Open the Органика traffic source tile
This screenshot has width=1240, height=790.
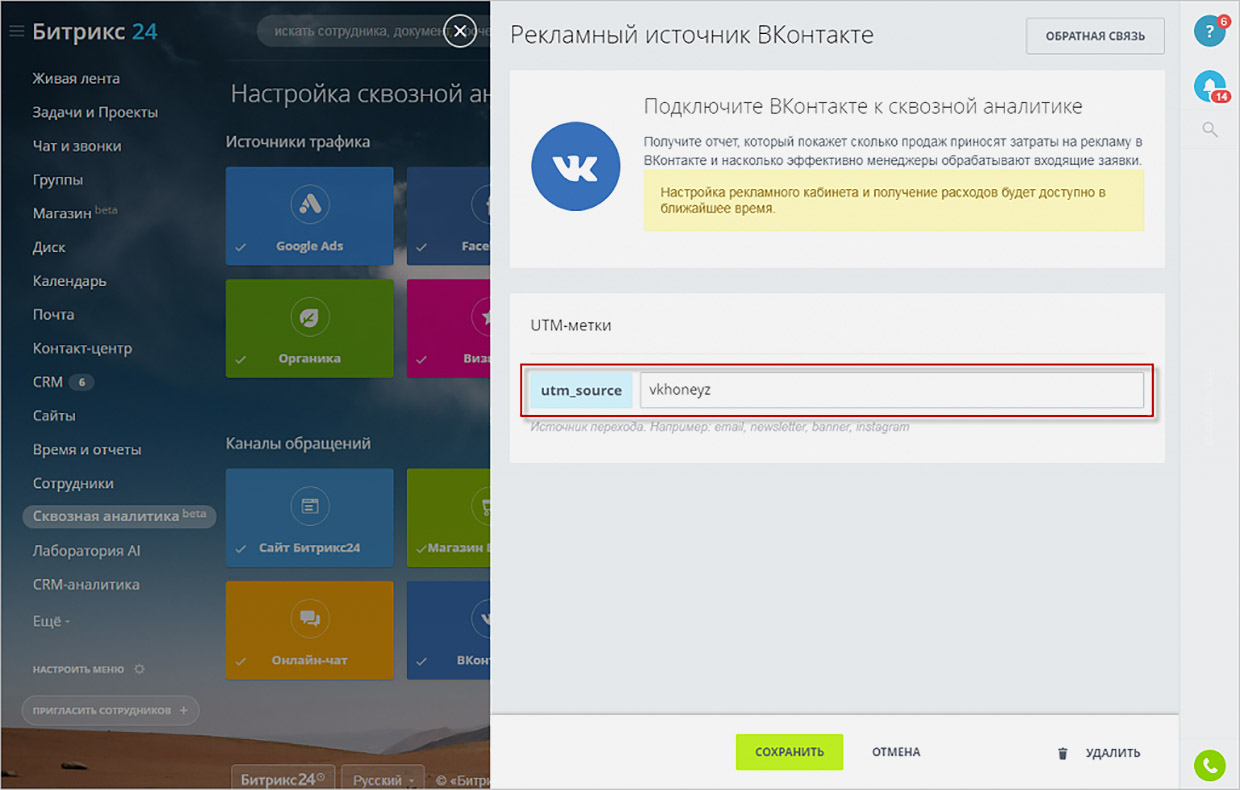(x=309, y=328)
